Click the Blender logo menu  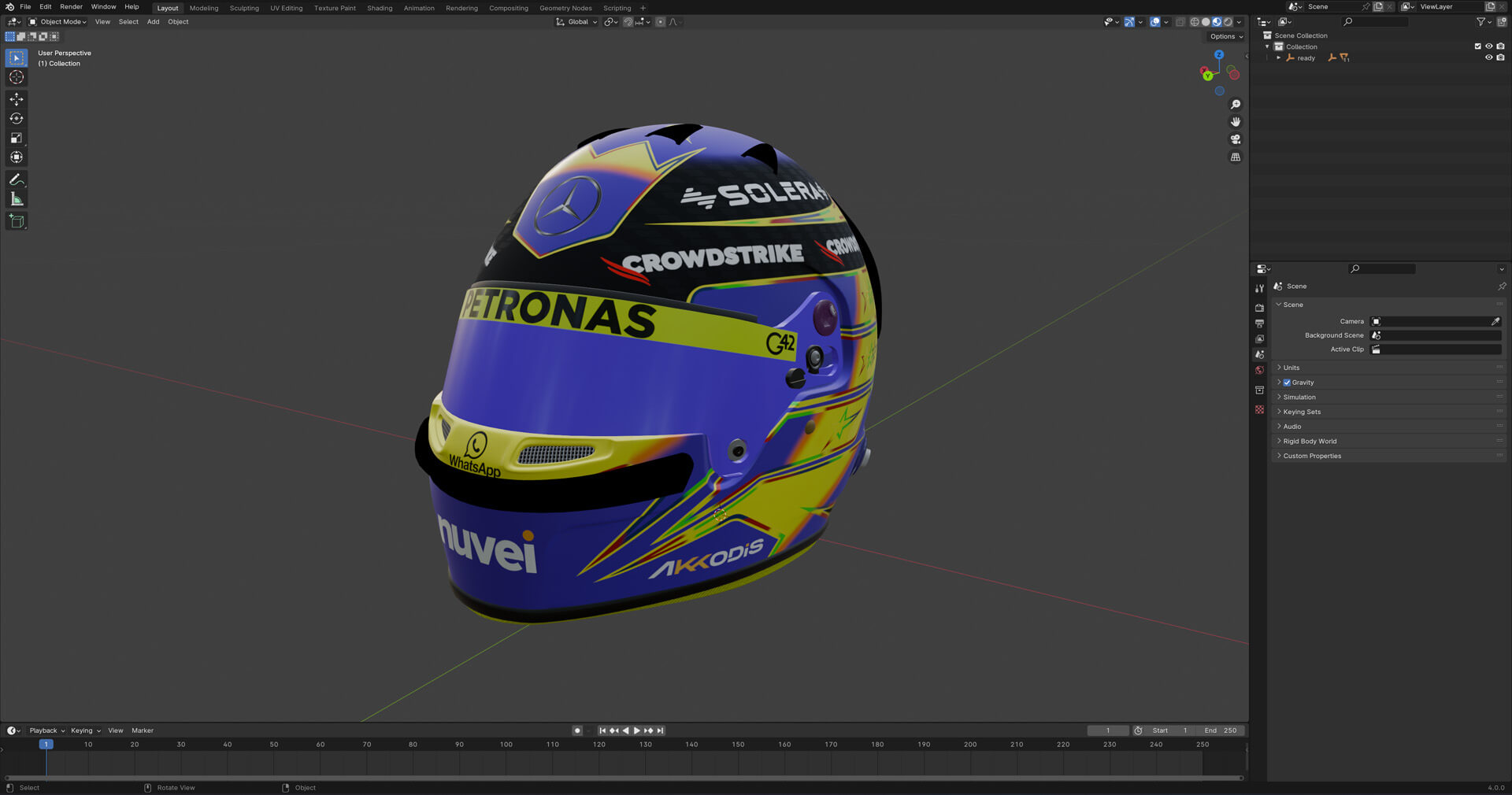9,7
